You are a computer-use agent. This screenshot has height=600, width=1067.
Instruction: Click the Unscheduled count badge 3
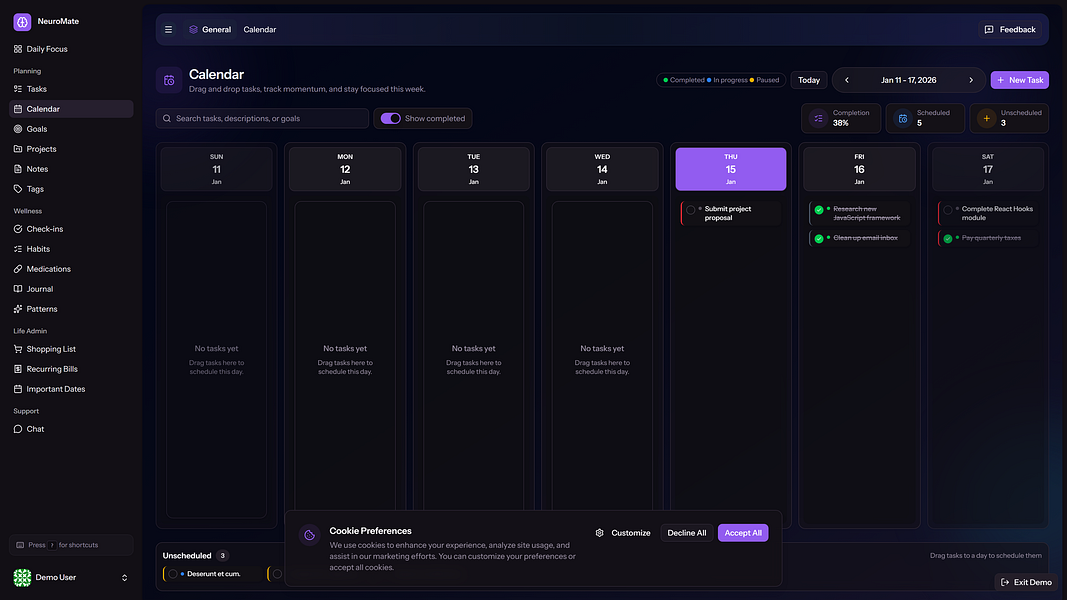[x=223, y=556]
